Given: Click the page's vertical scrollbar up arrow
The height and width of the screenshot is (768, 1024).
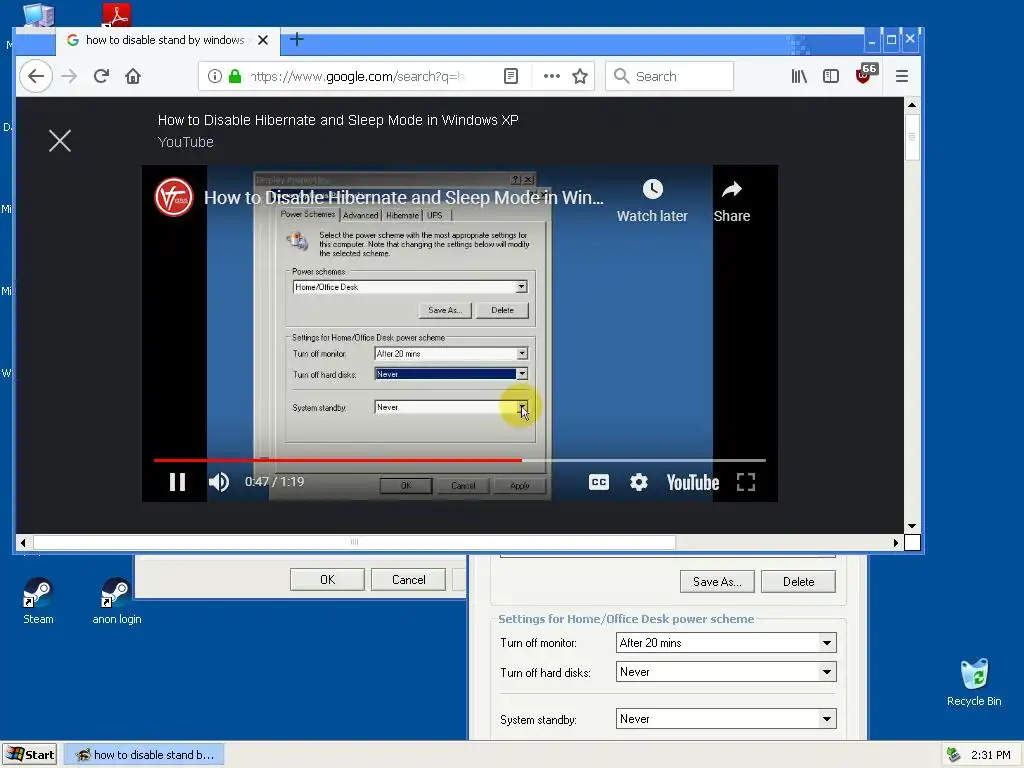Looking at the screenshot, I should (x=912, y=105).
